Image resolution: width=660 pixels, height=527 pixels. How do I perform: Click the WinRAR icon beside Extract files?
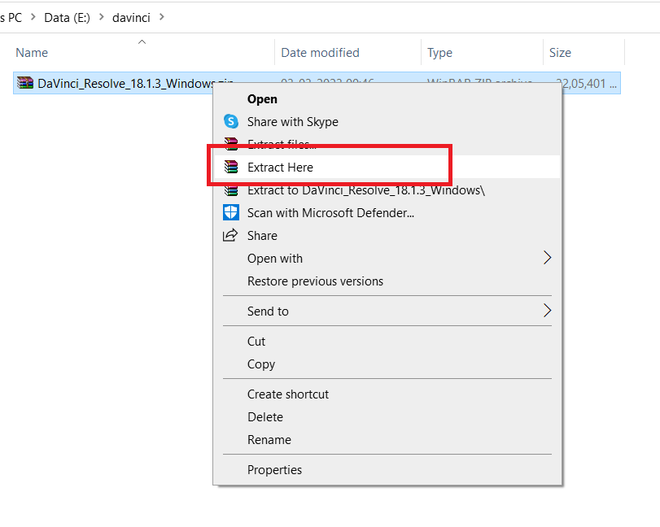pos(231,144)
